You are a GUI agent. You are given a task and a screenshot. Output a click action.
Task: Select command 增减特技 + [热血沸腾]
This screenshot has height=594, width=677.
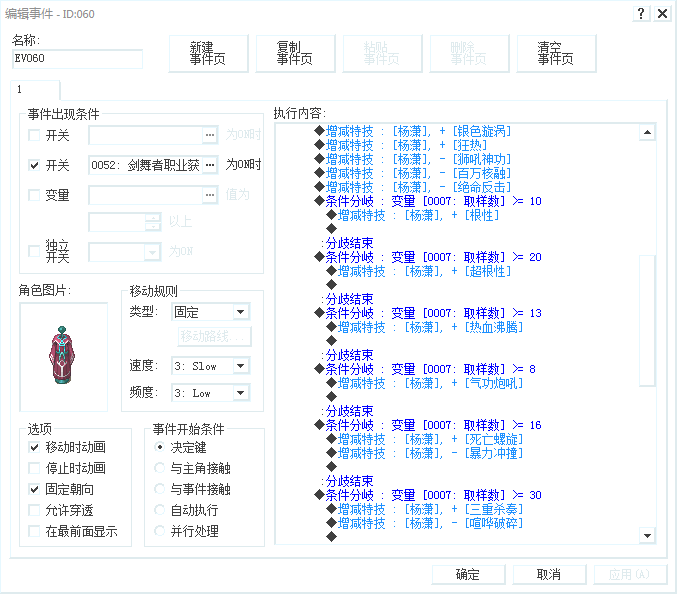[425, 327]
